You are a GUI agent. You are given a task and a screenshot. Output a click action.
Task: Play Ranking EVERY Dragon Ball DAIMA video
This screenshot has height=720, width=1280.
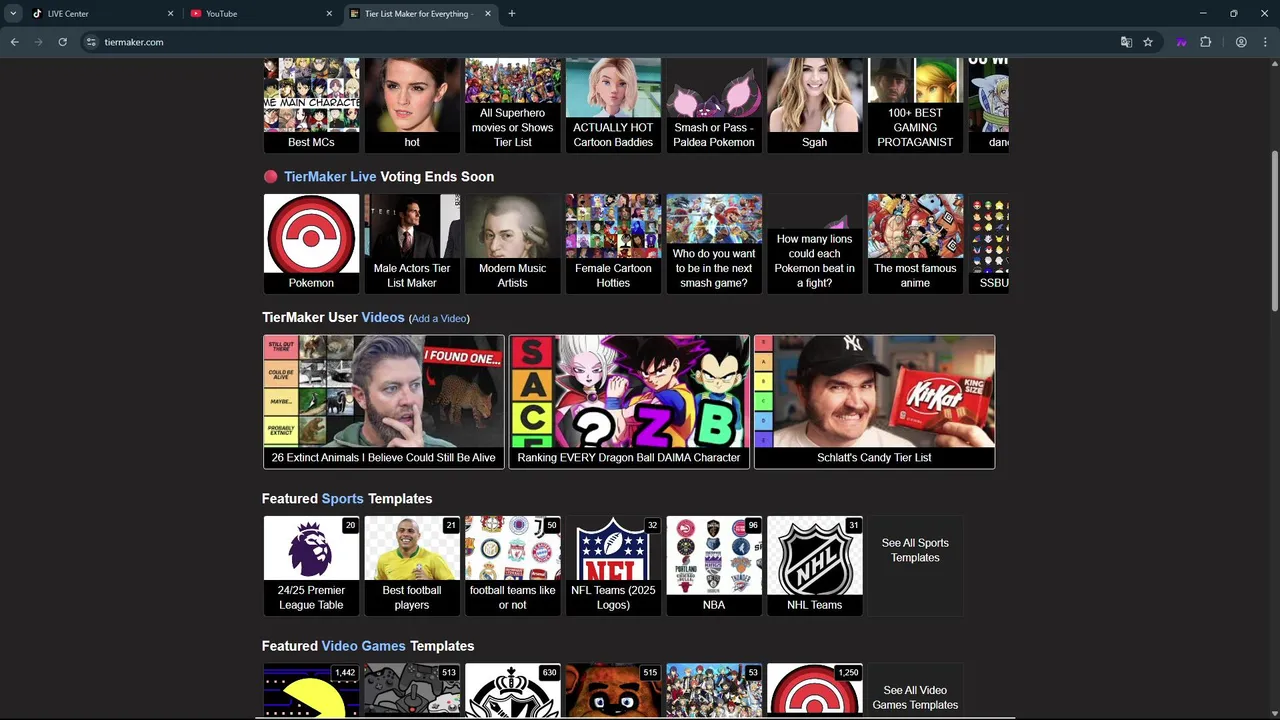point(629,401)
